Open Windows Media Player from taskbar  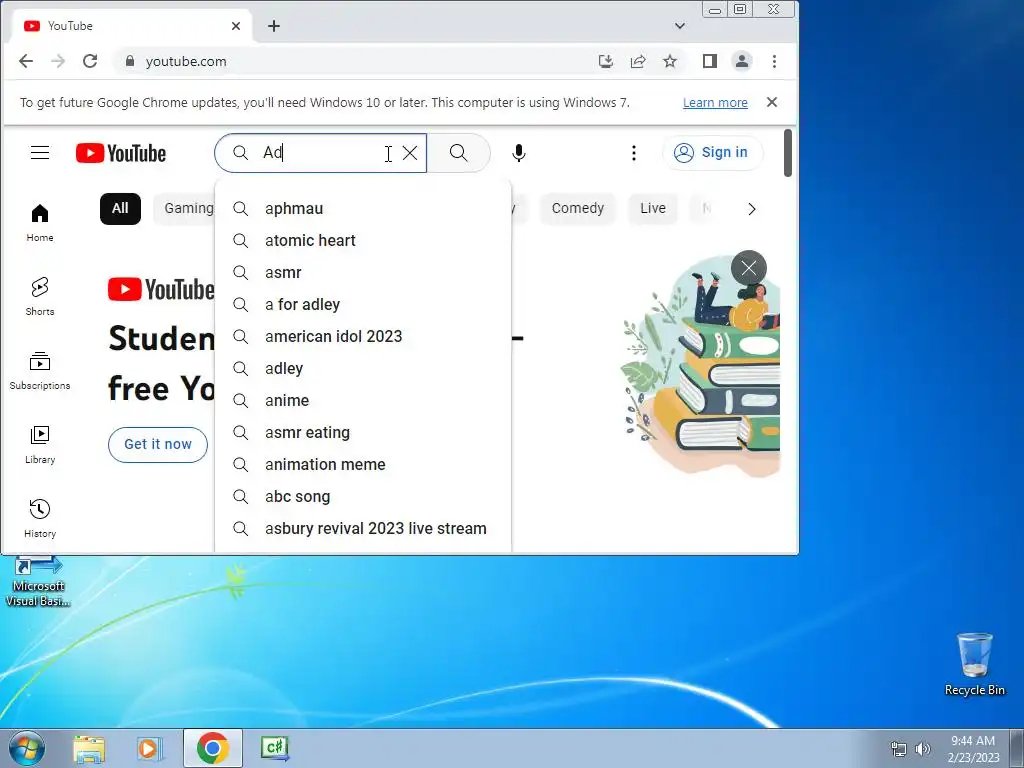tap(150, 748)
